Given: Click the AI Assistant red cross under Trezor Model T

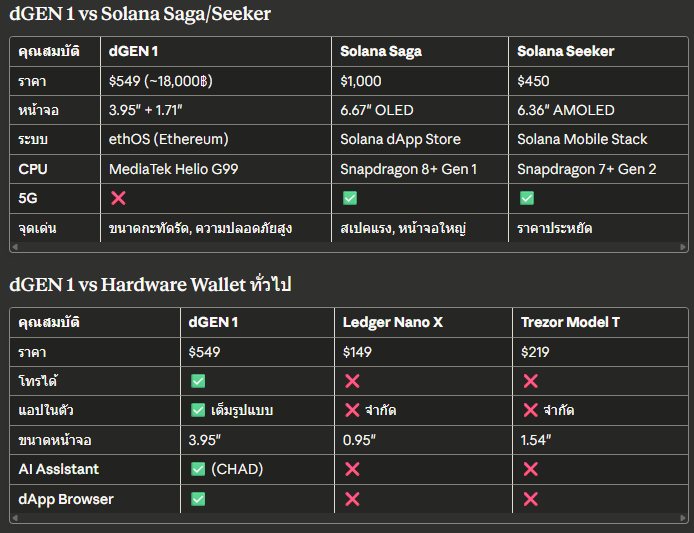Looking at the screenshot, I should point(530,469).
